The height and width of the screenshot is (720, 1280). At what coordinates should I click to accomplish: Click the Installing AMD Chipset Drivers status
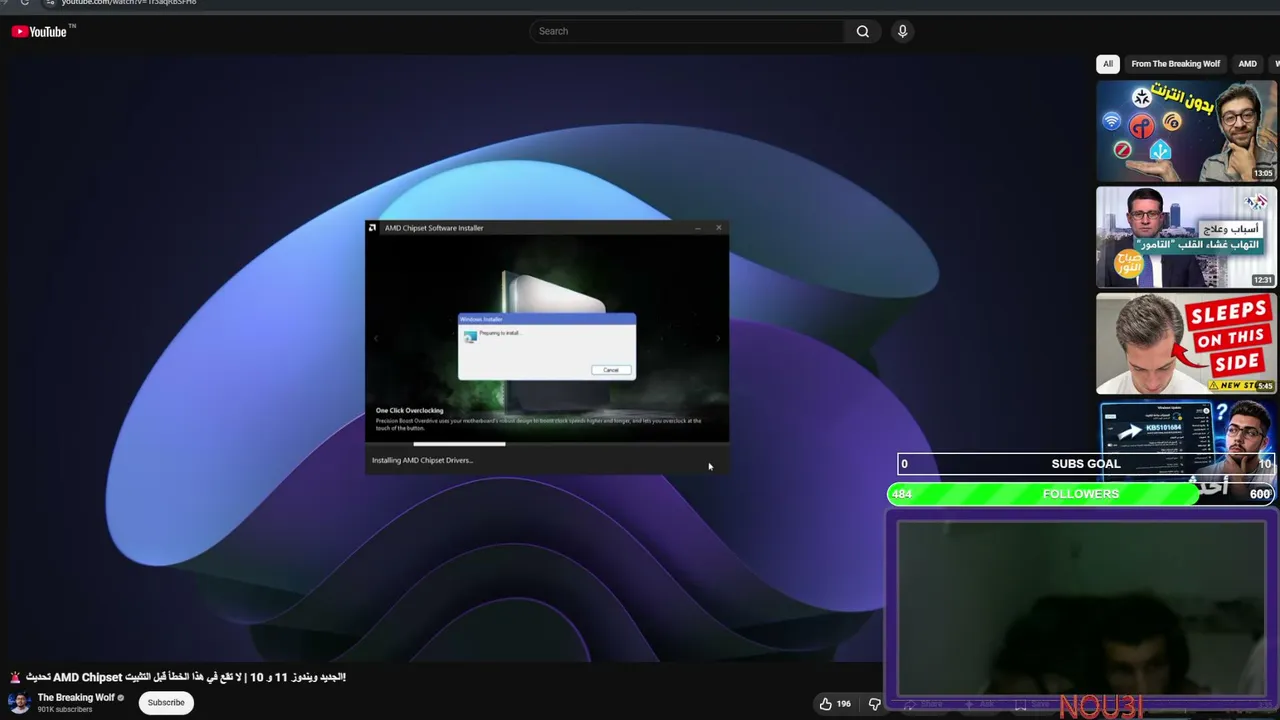coord(422,460)
